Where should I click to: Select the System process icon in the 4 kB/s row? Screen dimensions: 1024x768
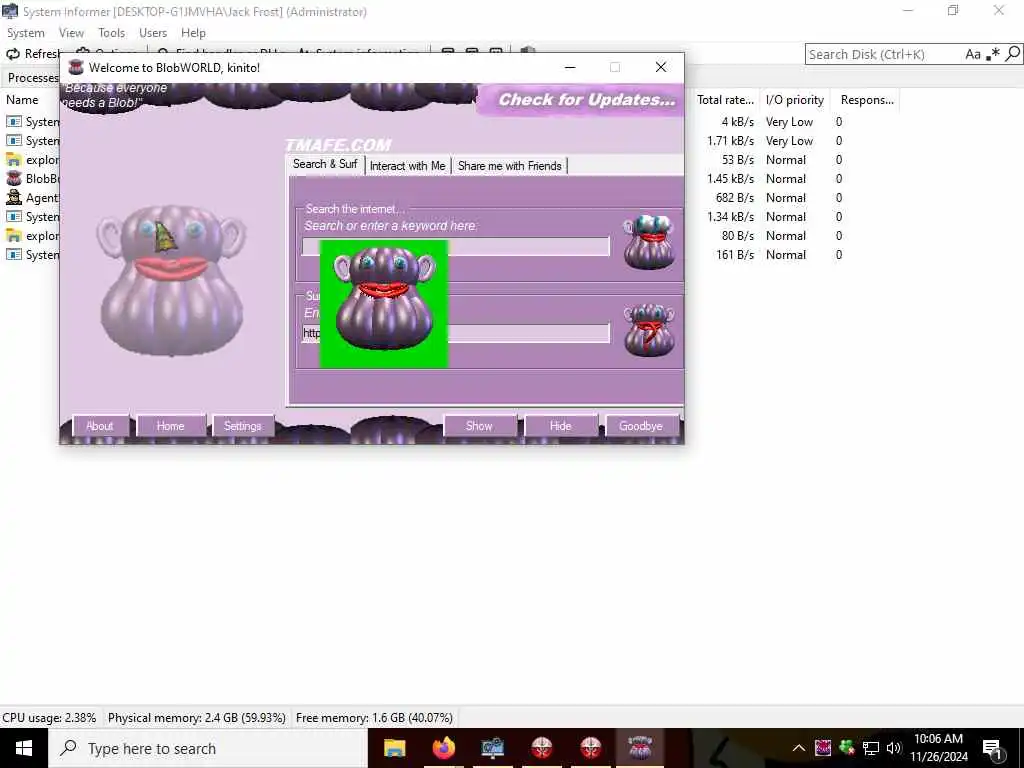point(14,121)
